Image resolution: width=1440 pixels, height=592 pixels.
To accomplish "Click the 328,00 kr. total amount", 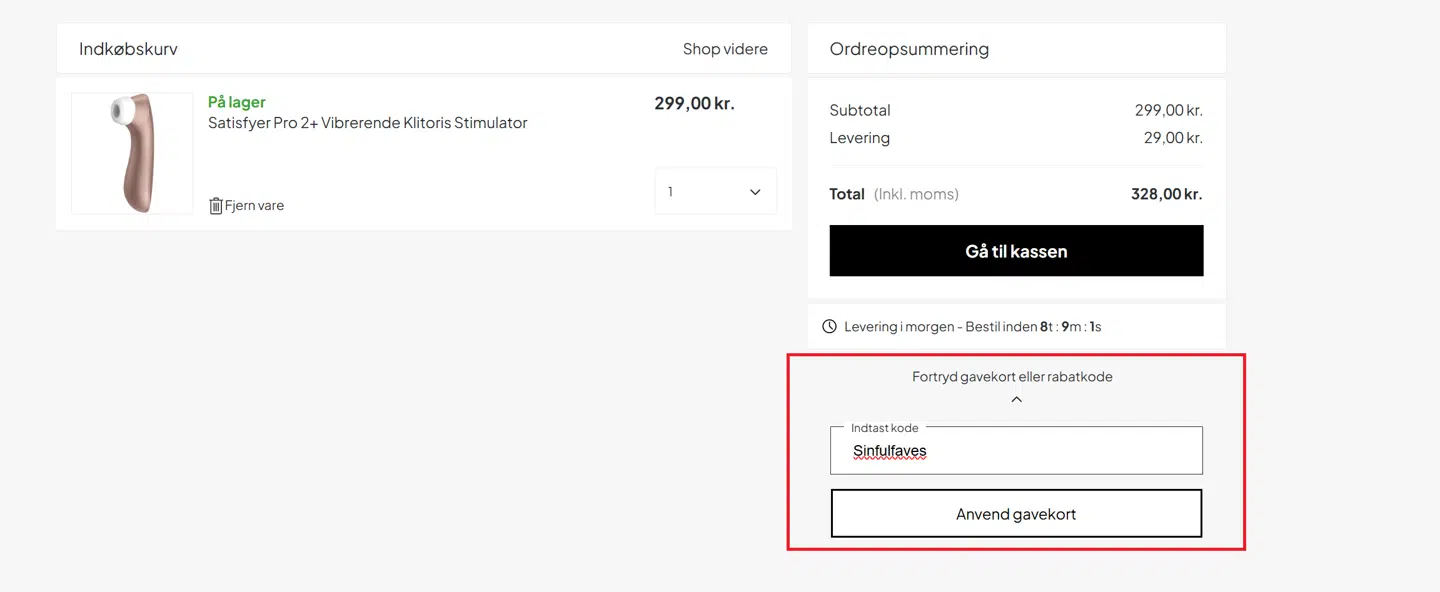I will click(x=1166, y=194).
